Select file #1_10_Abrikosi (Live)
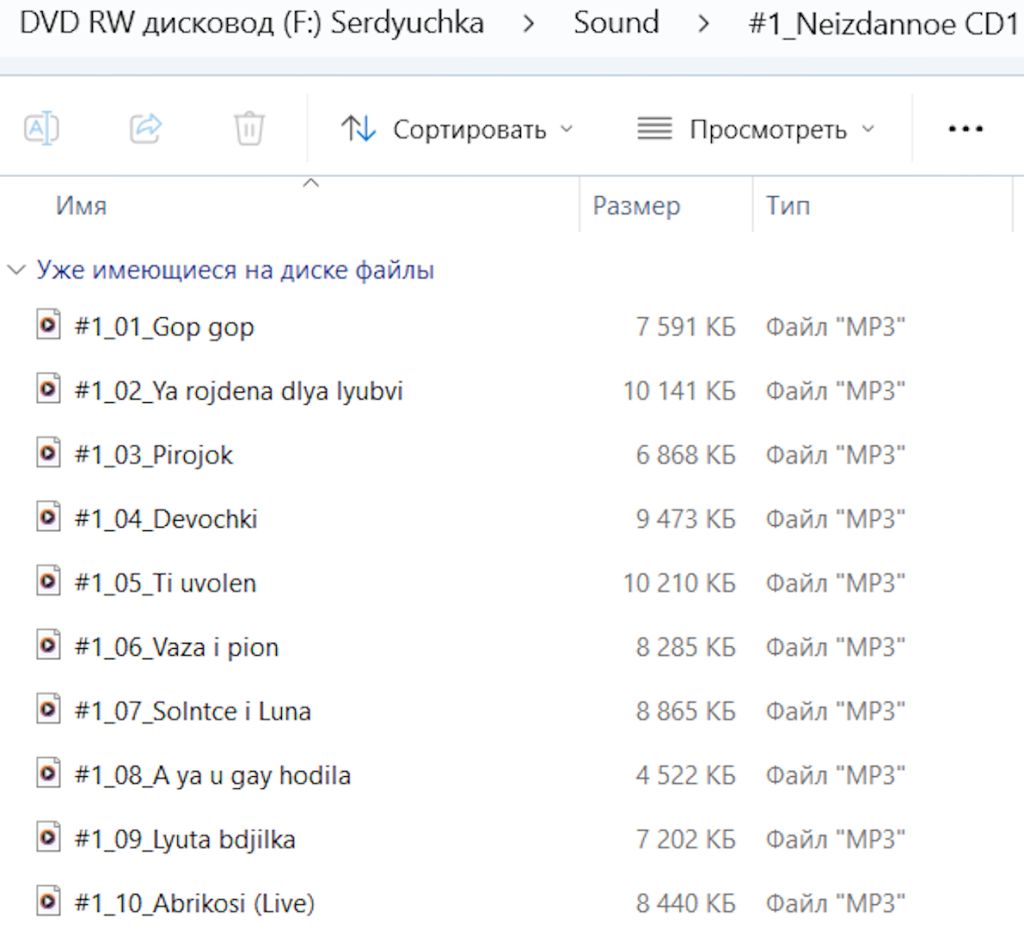This screenshot has width=1024, height=935. pyautogui.click(x=195, y=903)
